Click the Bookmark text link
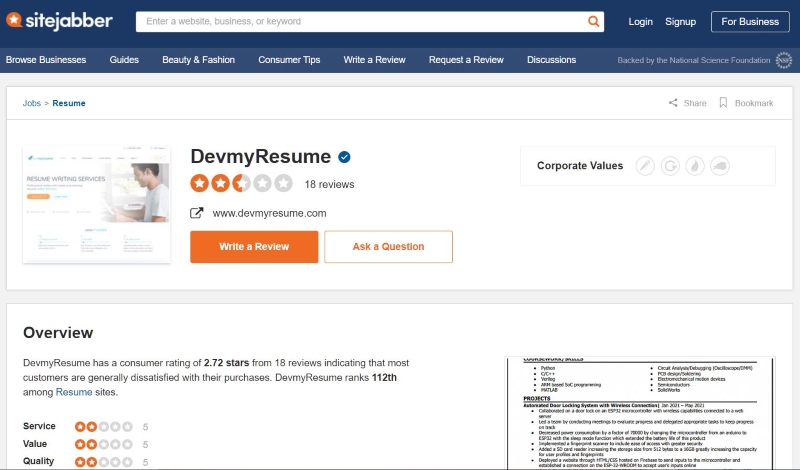 pyautogui.click(x=754, y=103)
